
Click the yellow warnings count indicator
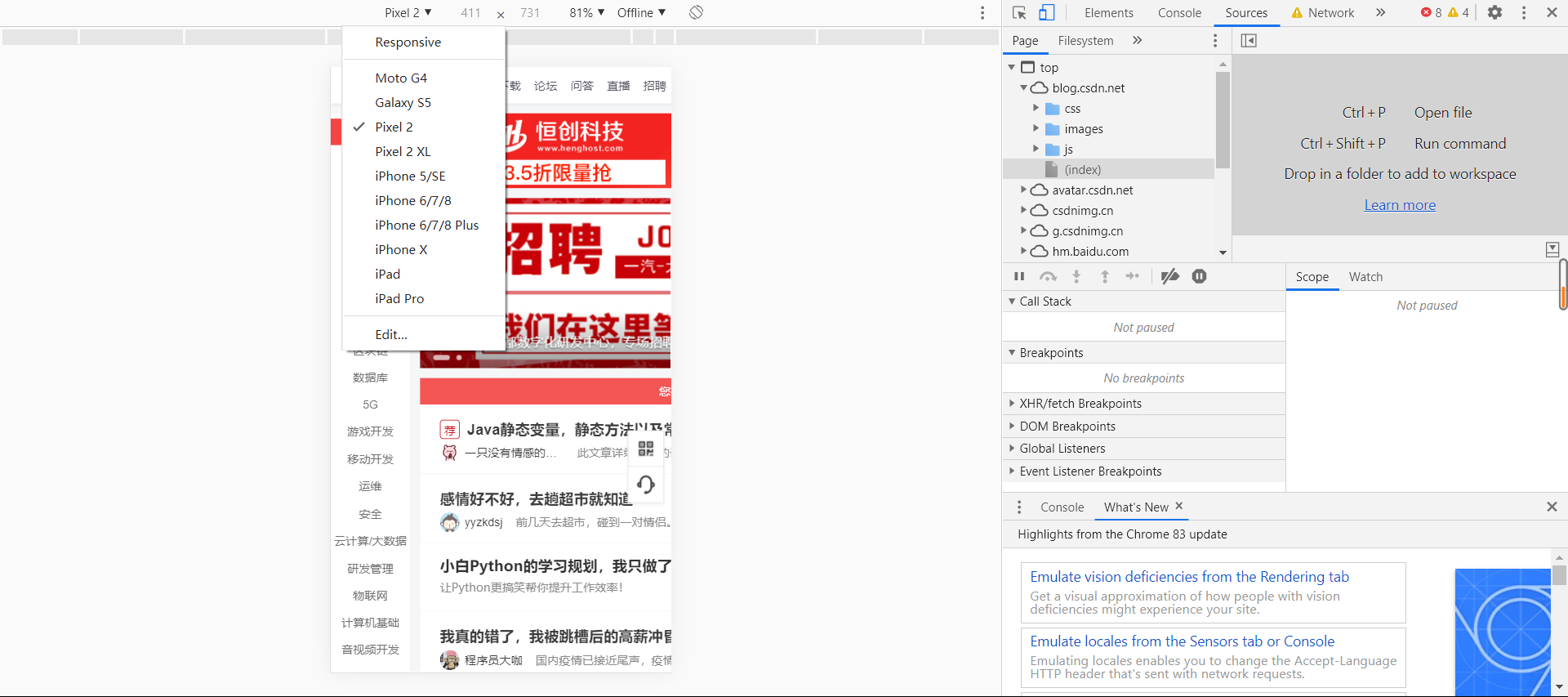[1459, 12]
